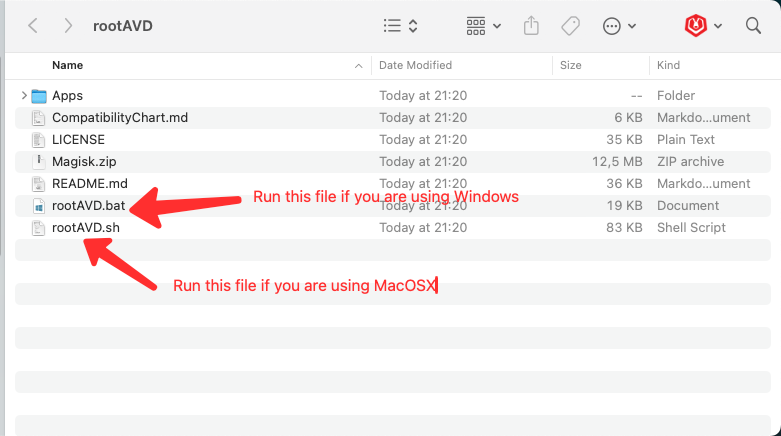Toggle the sort direction caret in the Name column
781x436 pixels.
click(x=359, y=66)
